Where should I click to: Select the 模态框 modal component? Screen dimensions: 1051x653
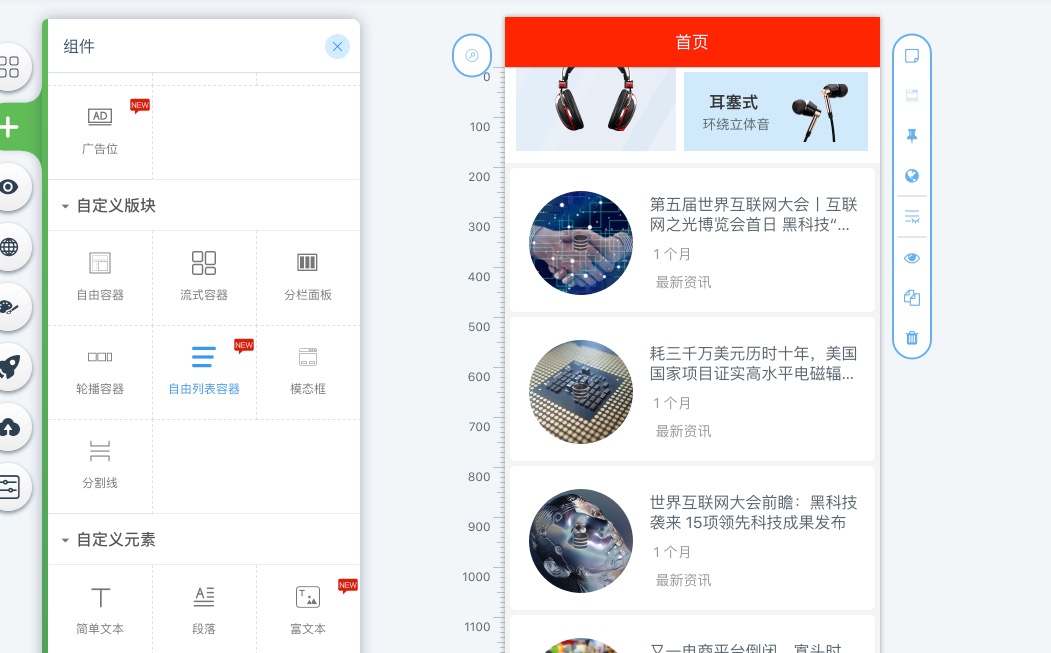click(308, 371)
